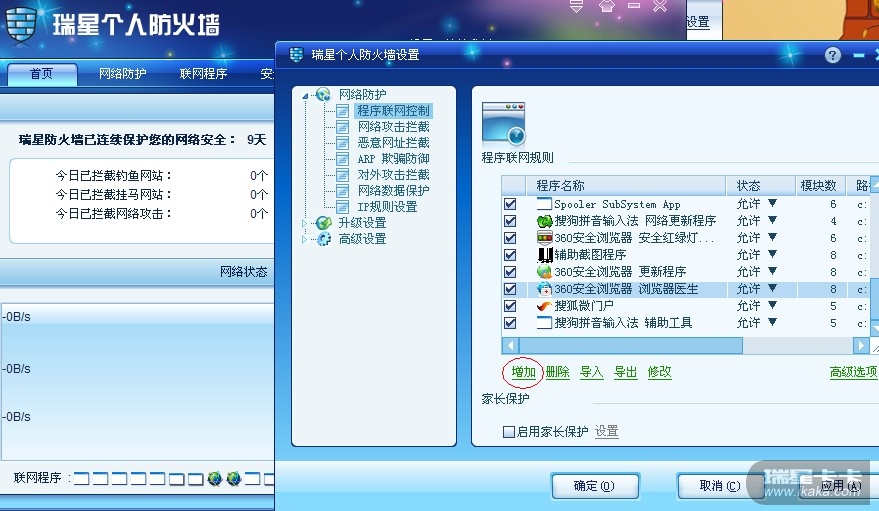Expand the 高级设置 tree node
The width and height of the screenshot is (879, 511).
click(x=304, y=239)
